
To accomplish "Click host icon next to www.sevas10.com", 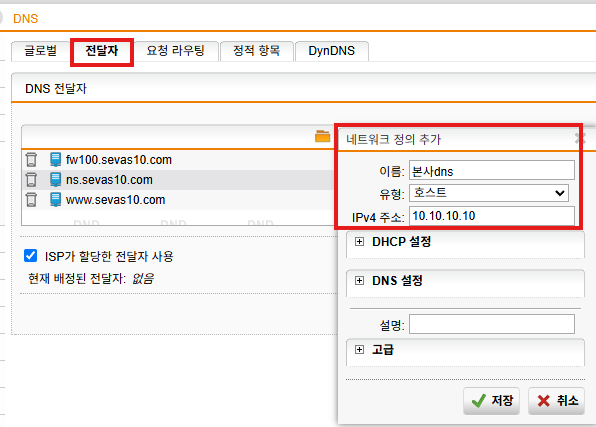I will (x=55, y=200).
